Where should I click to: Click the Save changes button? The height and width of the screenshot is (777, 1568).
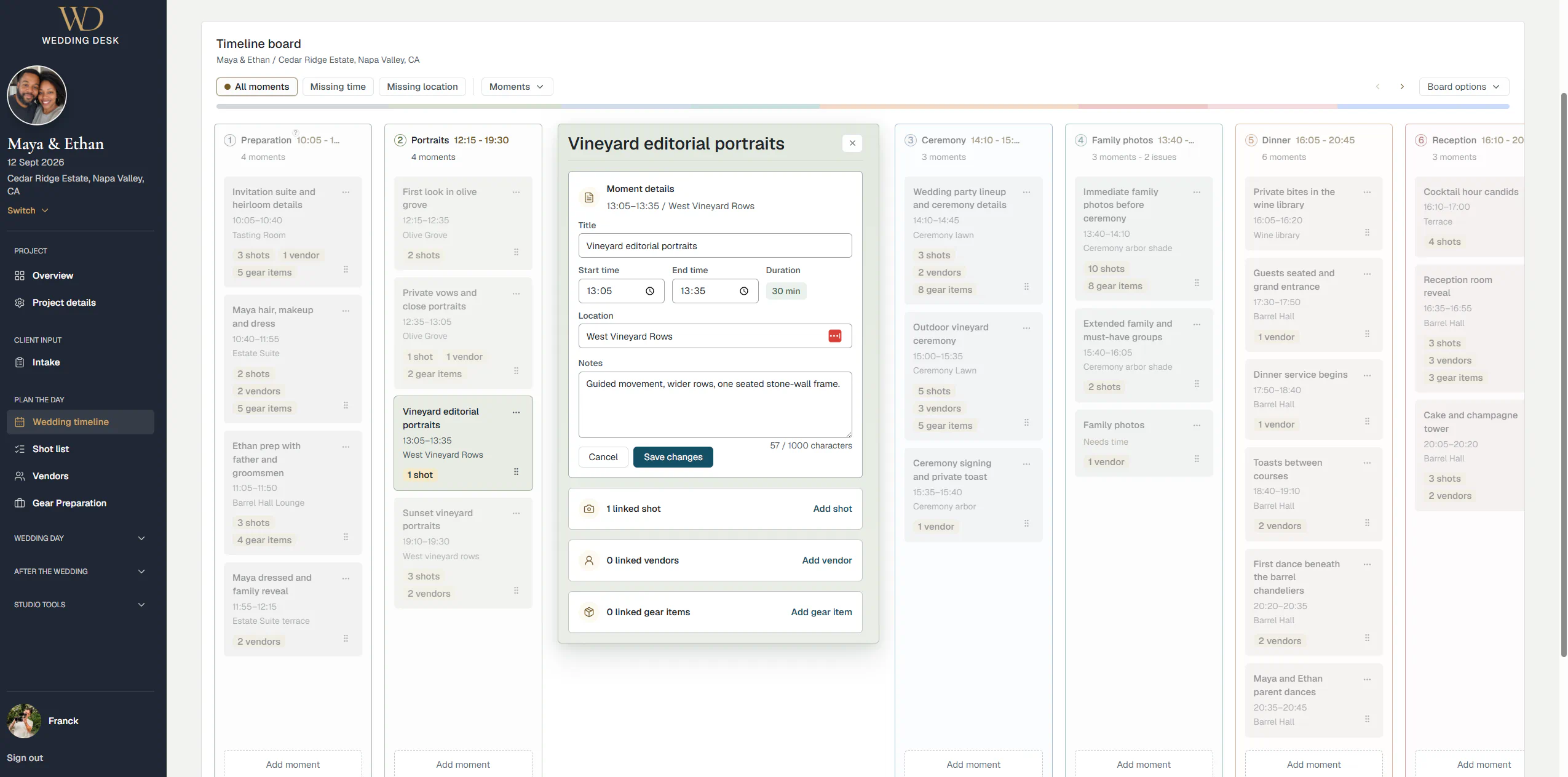673,457
